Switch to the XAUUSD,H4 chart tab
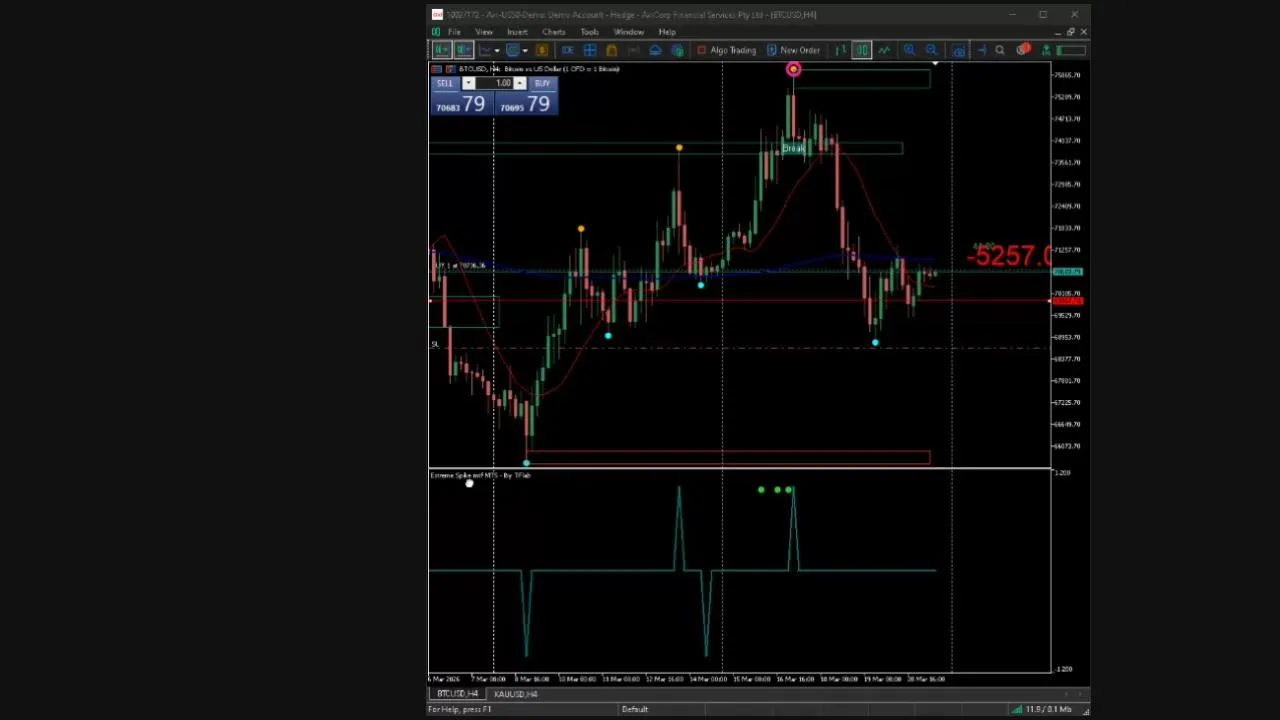This screenshot has width=1280, height=720. (x=516, y=694)
